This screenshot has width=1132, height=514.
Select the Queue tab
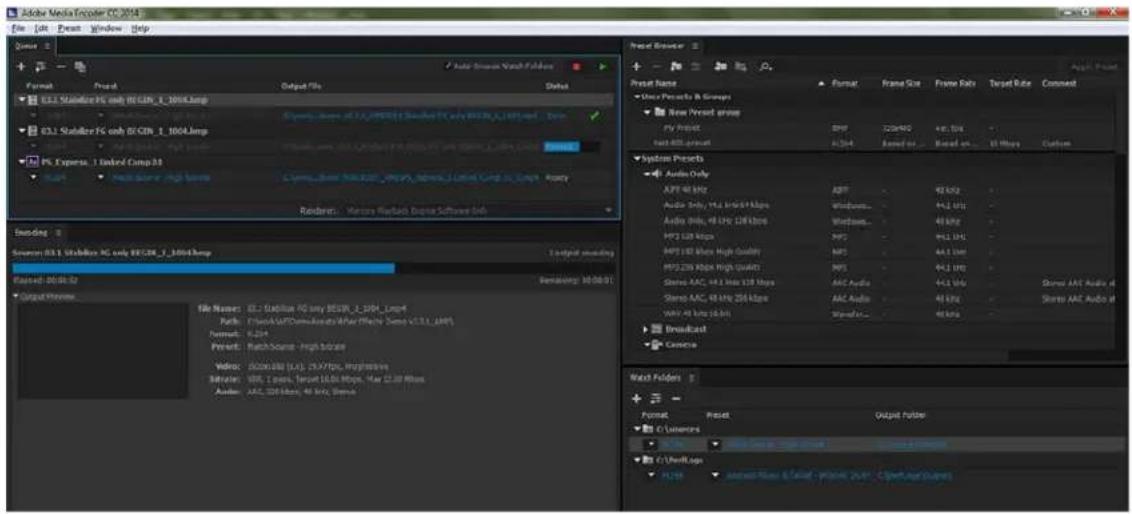(27, 45)
